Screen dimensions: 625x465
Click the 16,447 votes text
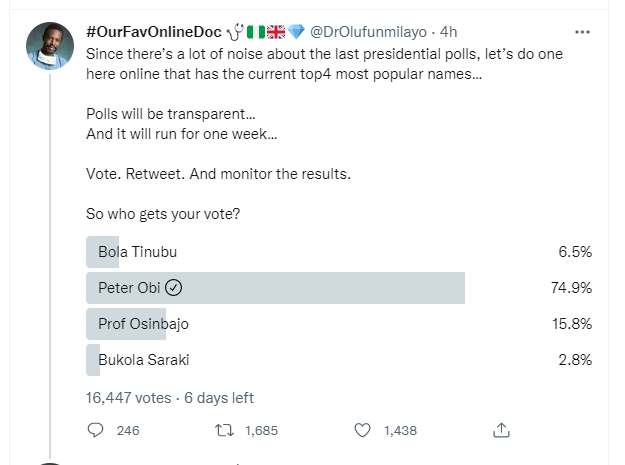[x=128, y=397]
